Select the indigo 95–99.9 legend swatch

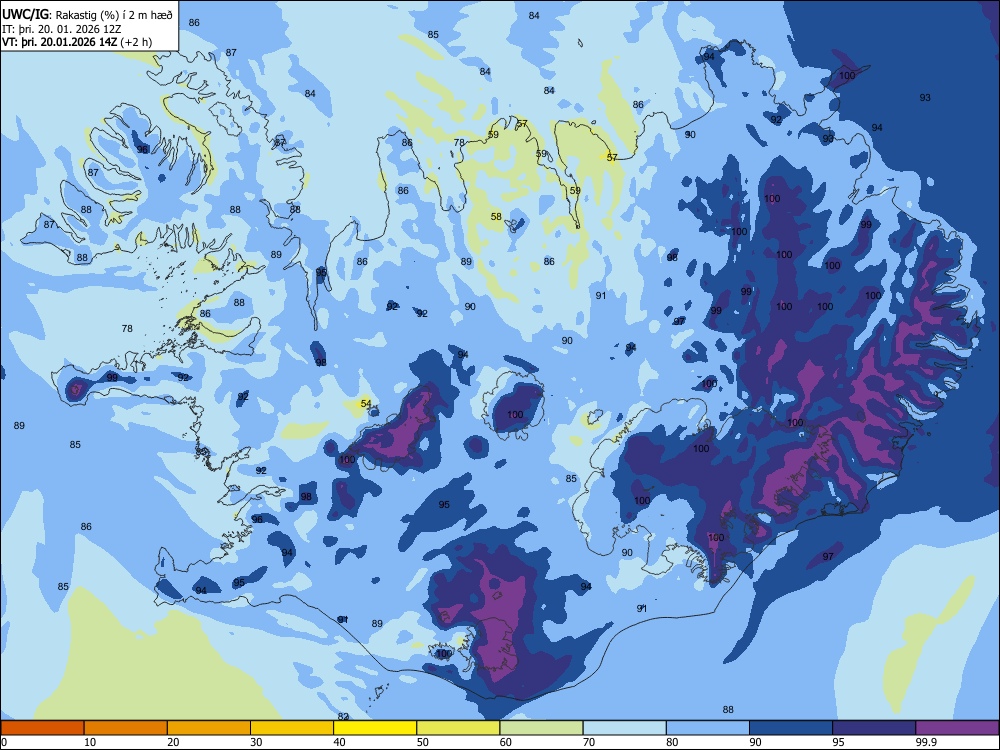874,728
